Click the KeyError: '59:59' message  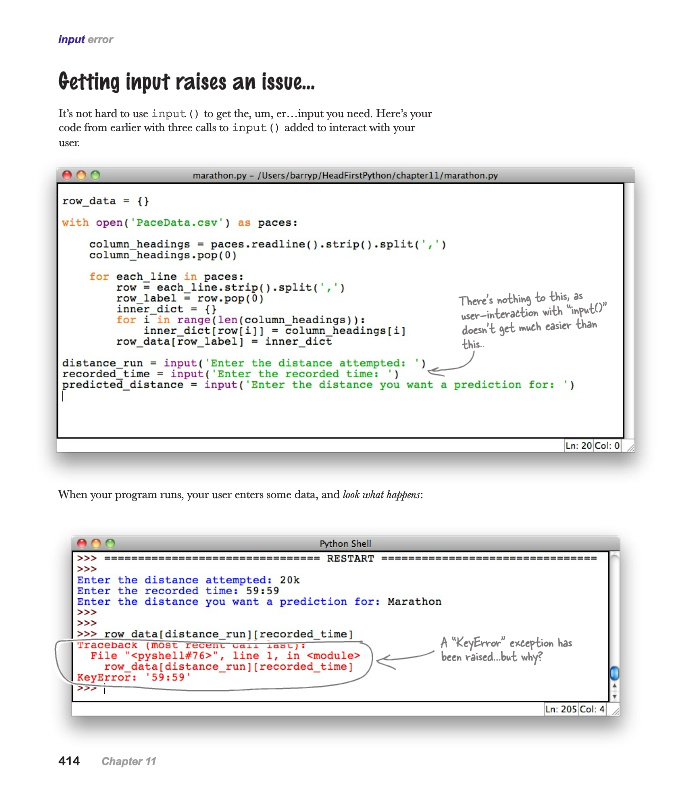[x=133, y=678]
